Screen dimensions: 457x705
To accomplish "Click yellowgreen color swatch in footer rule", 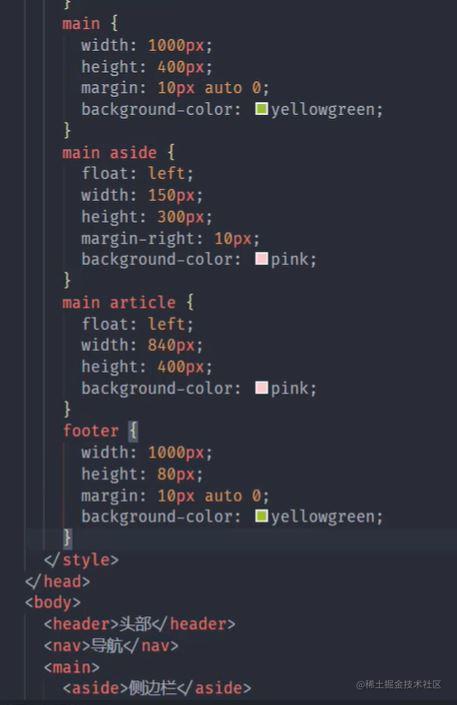I will pos(261,516).
